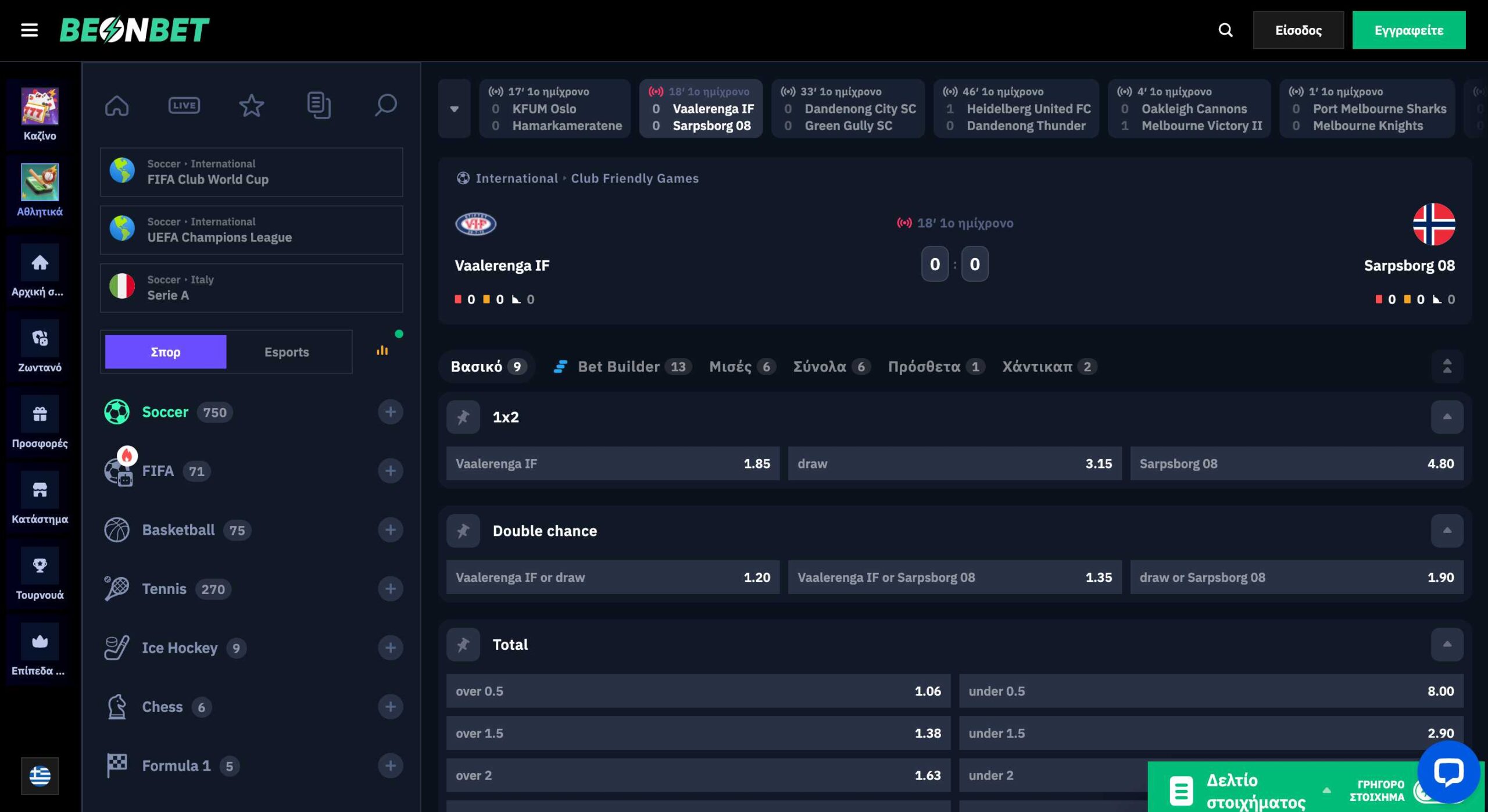Collapse the Total market section

pyautogui.click(x=1447, y=645)
